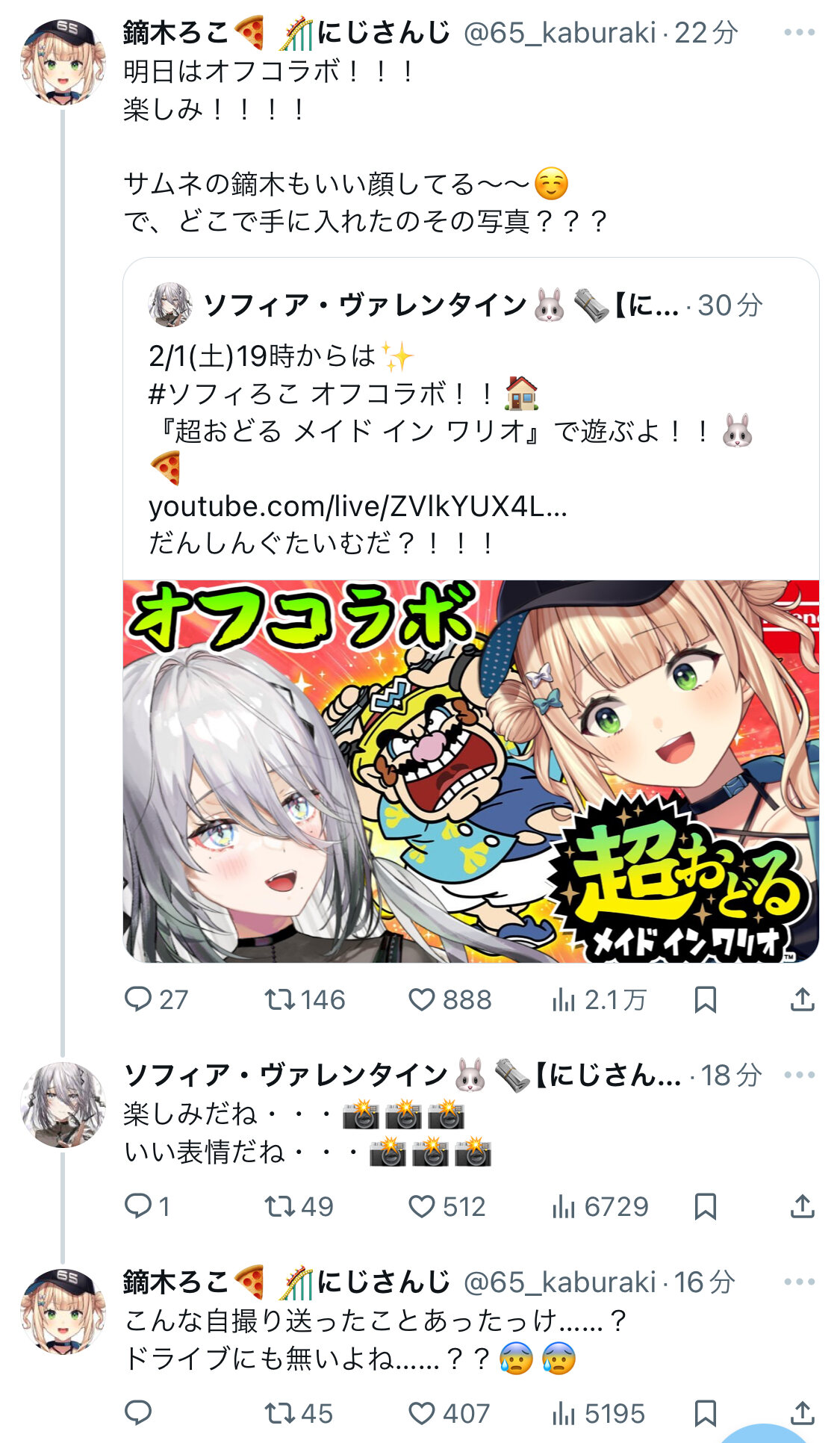Share ソフィア's reply tweet
Image resolution: width=840 pixels, height=1443 pixels.
coord(802,1206)
